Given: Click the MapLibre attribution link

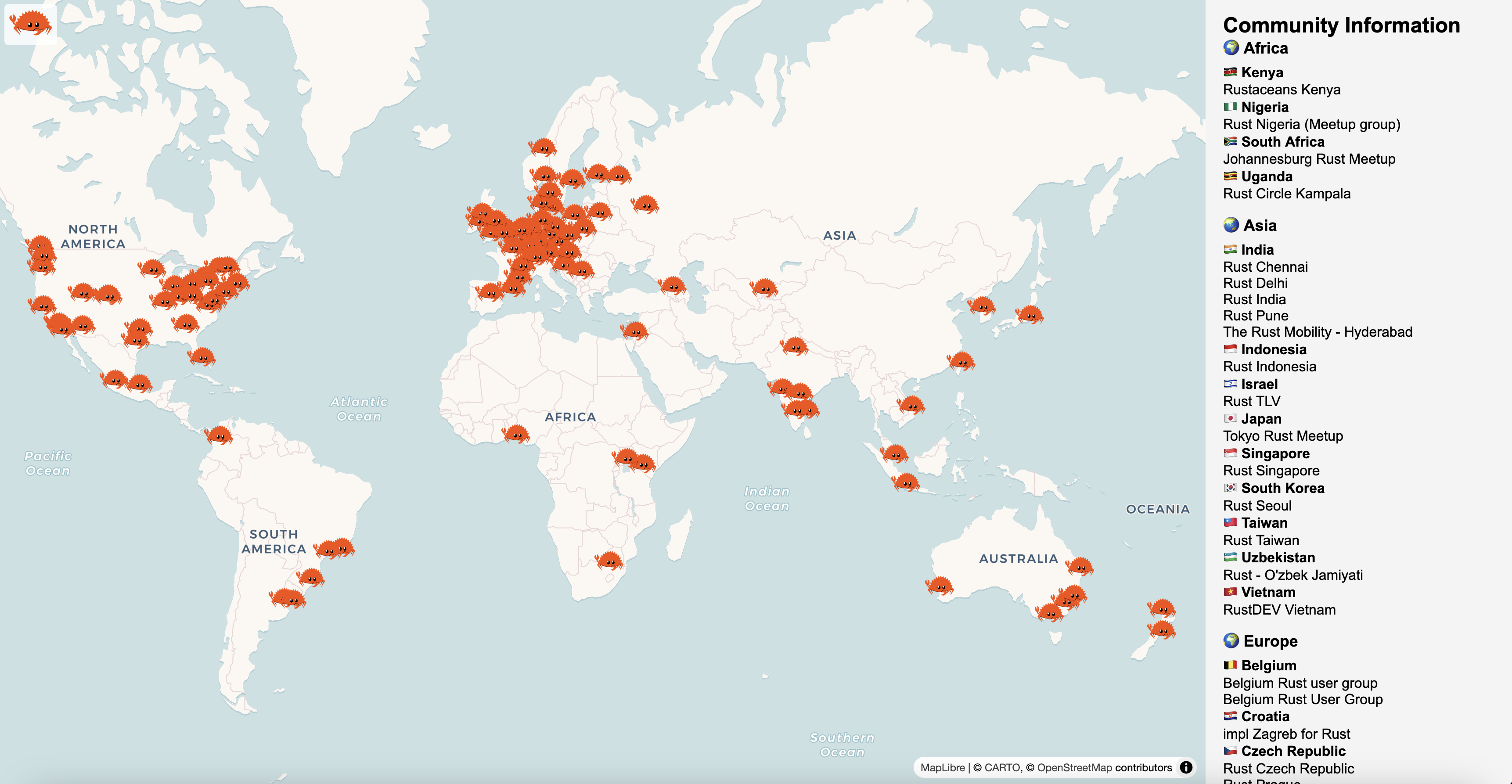Looking at the screenshot, I should pyautogui.click(x=942, y=768).
